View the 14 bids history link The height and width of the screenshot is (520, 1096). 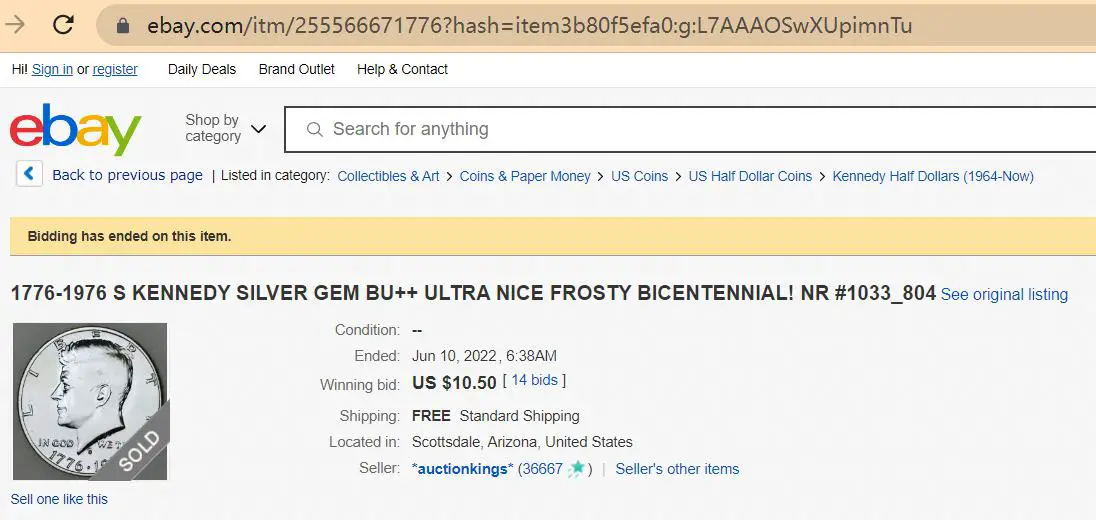point(535,380)
